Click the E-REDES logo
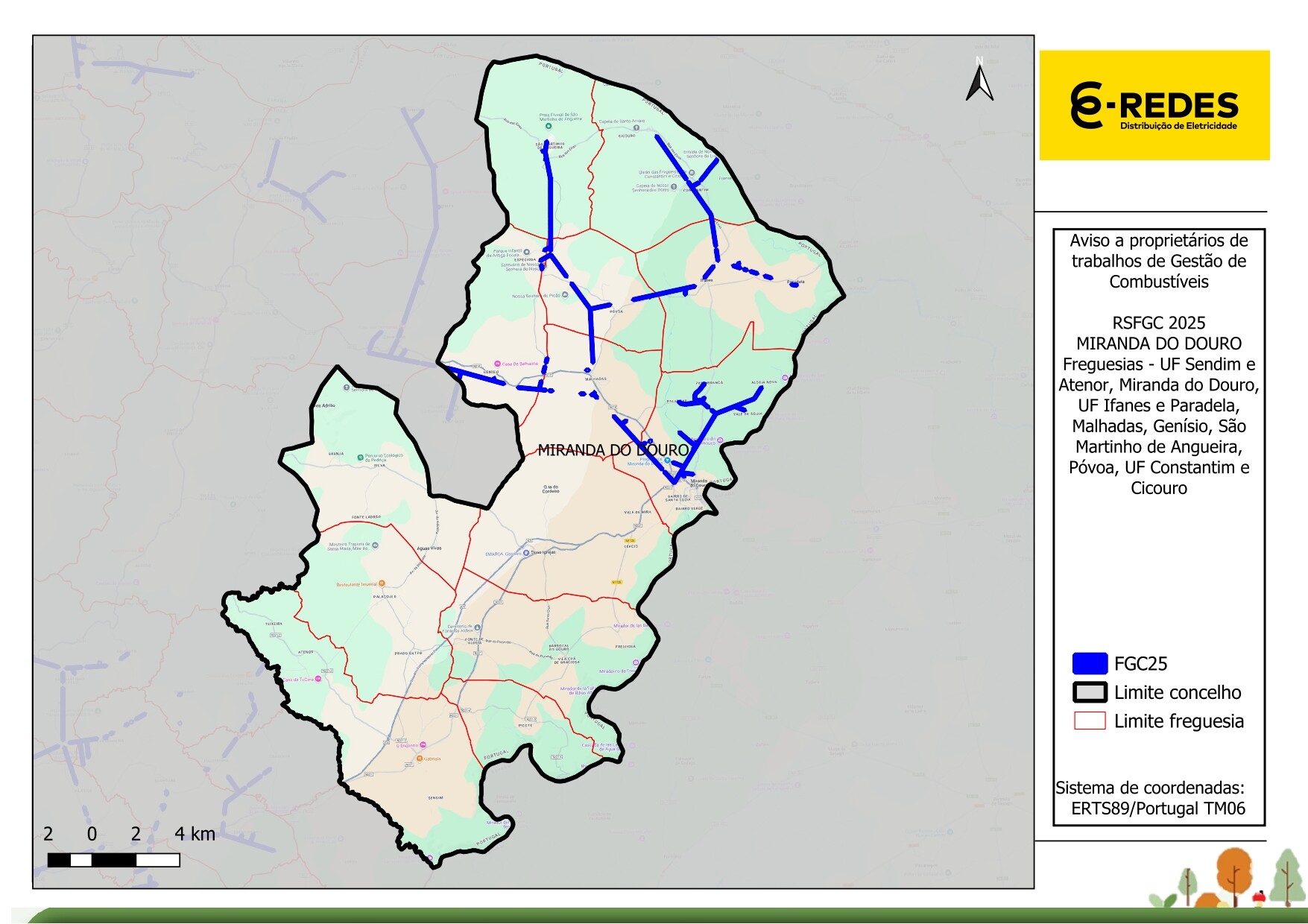This screenshot has width=1308, height=924. click(x=1154, y=106)
